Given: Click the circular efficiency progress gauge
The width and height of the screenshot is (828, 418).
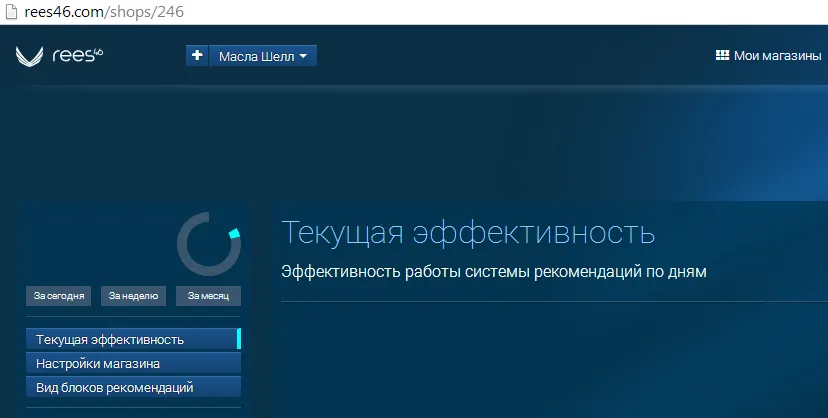Looking at the screenshot, I should tap(209, 244).
